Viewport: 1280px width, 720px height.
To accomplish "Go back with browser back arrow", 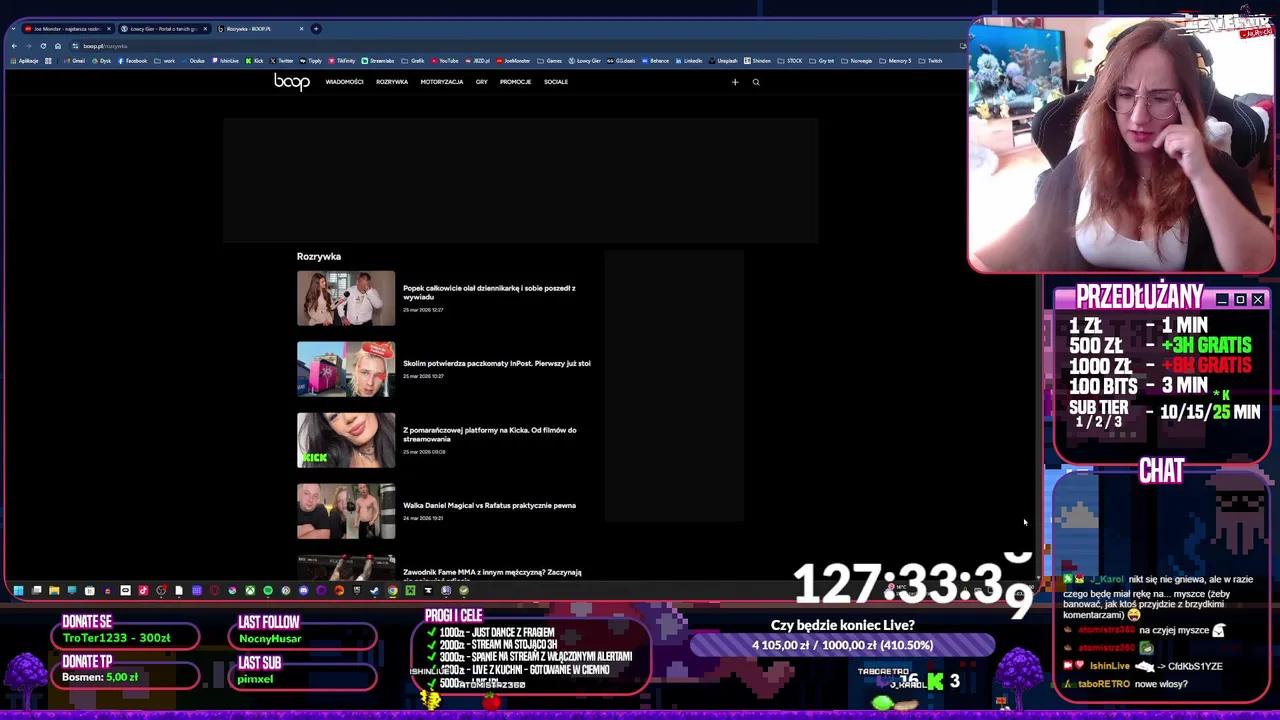I will click(x=14, y=46).
